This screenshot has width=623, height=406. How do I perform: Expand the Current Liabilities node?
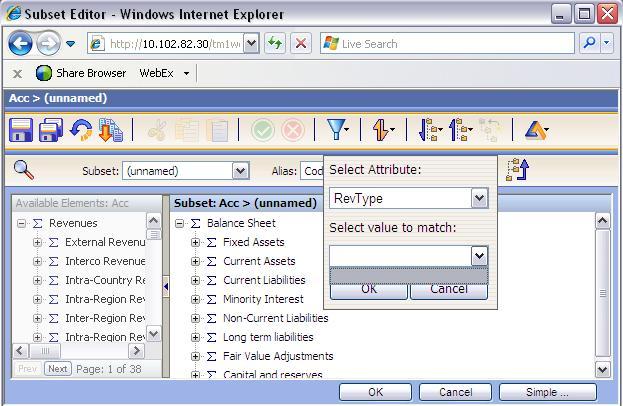point(195,280)
